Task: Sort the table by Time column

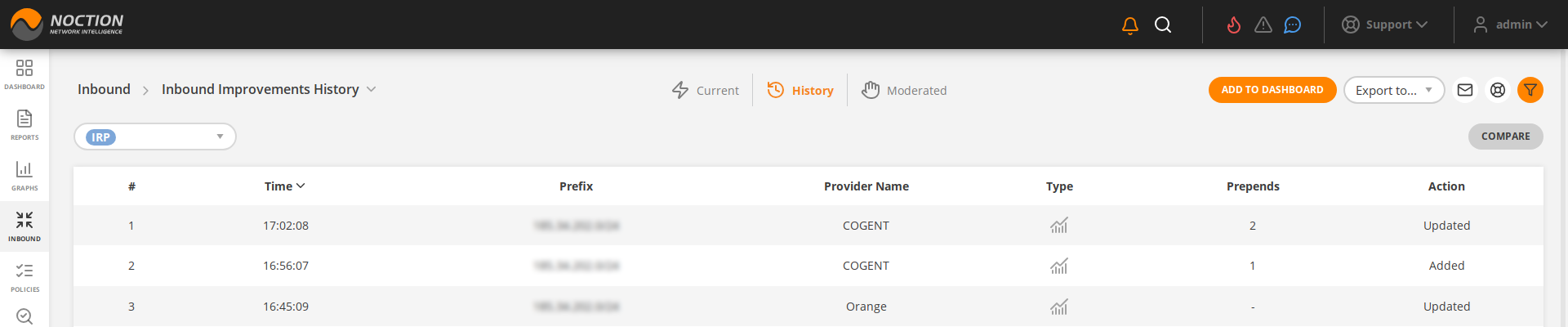Action: pyautogui.click(x=284, y=186)
